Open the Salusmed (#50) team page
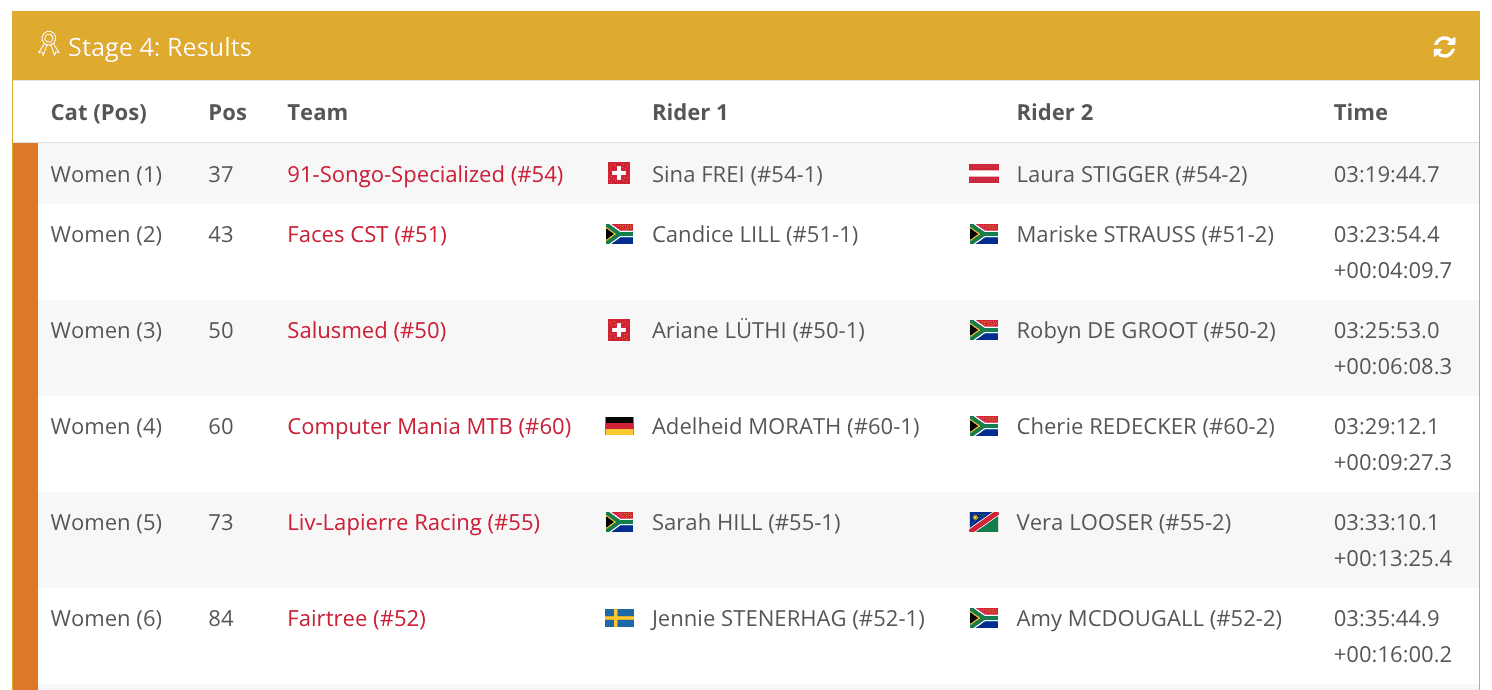 367,330
